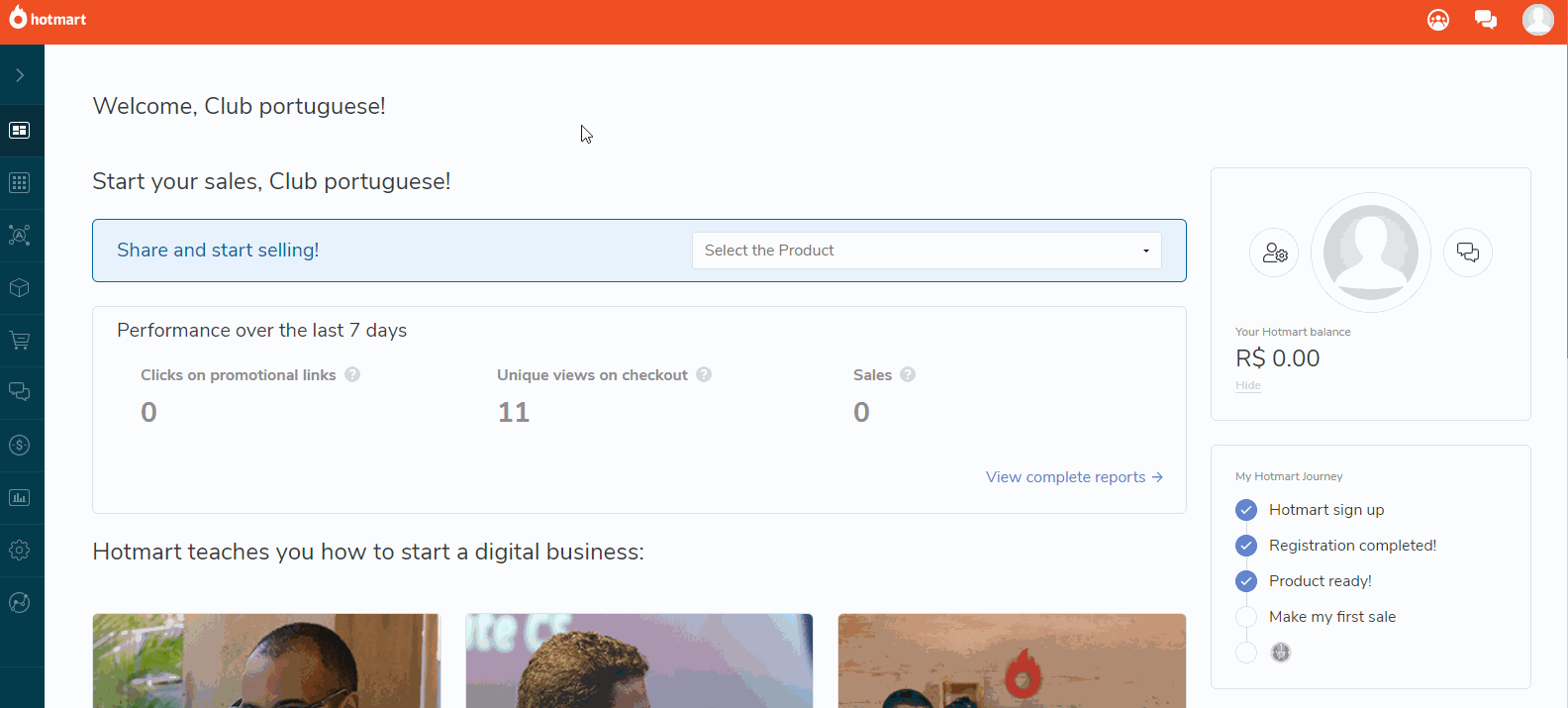The image size is (1568, 708).
Task: Open the dollar coin icon in the sidebar
Action: pyautogui.click(x=20, y=446)
